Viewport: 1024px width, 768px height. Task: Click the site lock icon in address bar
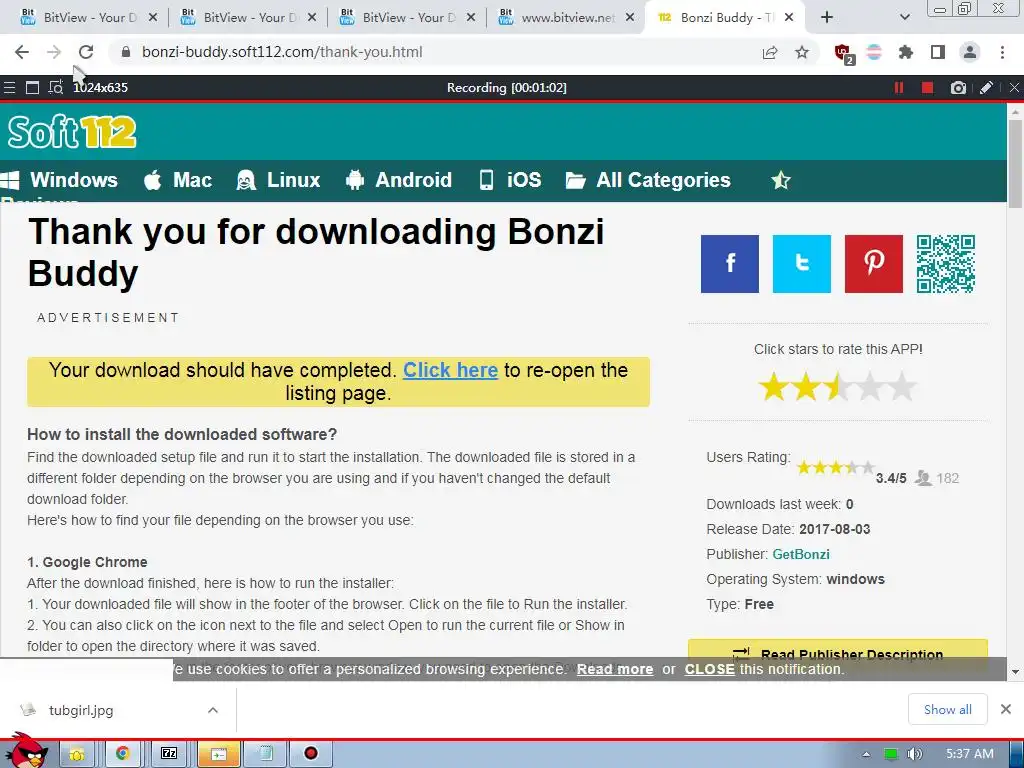click(x=126, y=52)
